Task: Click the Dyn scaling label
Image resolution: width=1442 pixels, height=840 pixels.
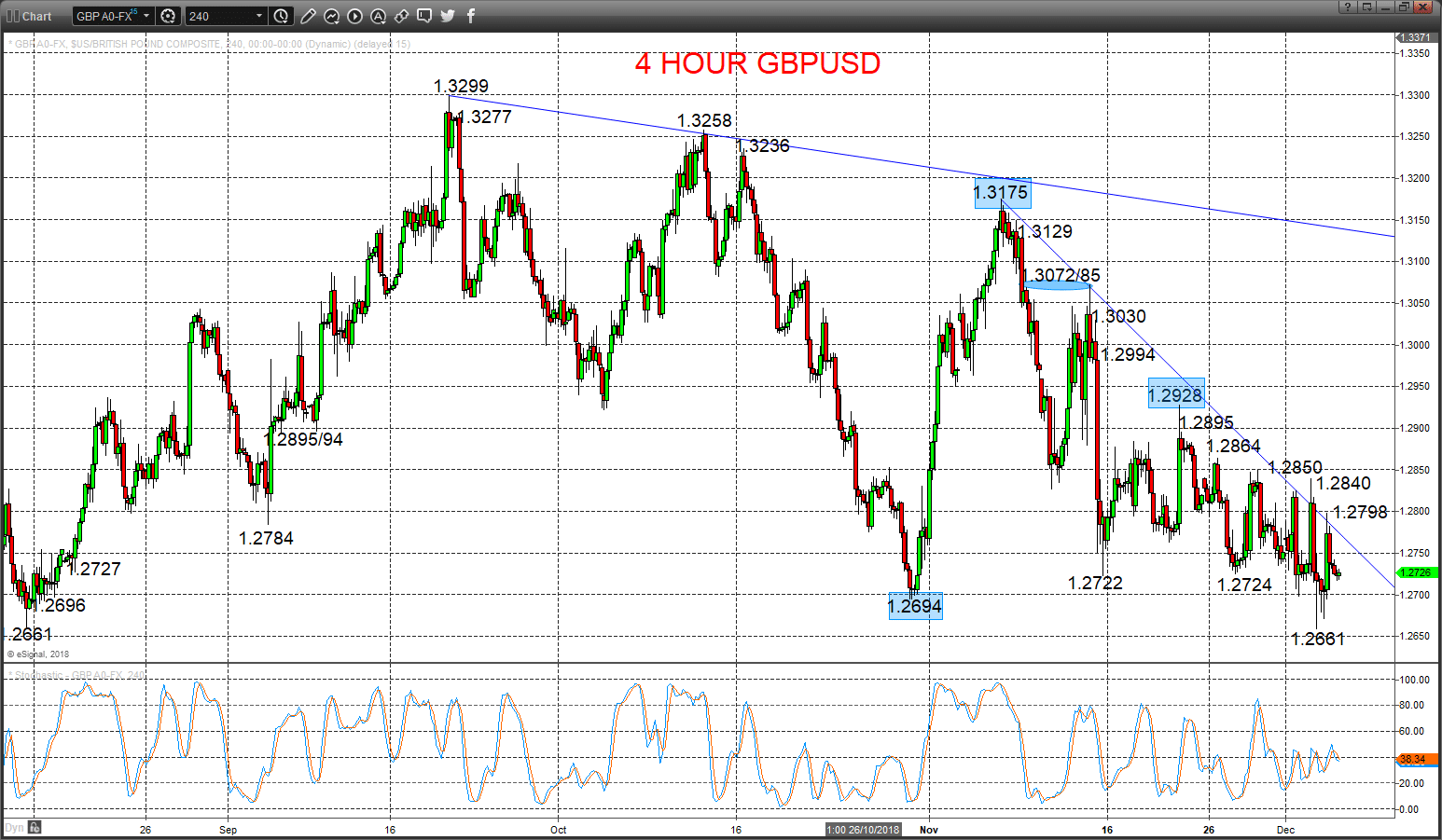Action: pyautogui.click(x=14, y=828)
